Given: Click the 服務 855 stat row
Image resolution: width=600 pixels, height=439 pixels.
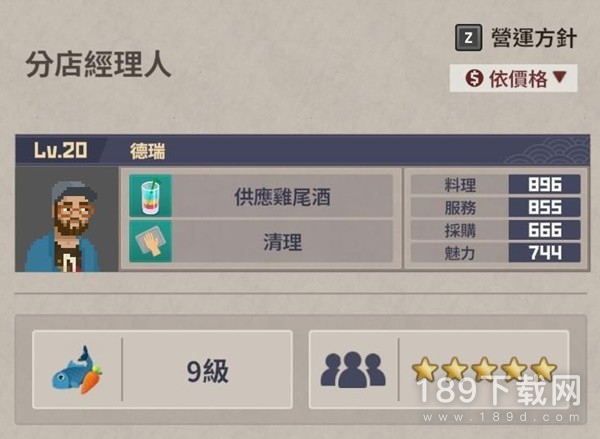Looking at the screenshot, I should [x=496, y=207].
